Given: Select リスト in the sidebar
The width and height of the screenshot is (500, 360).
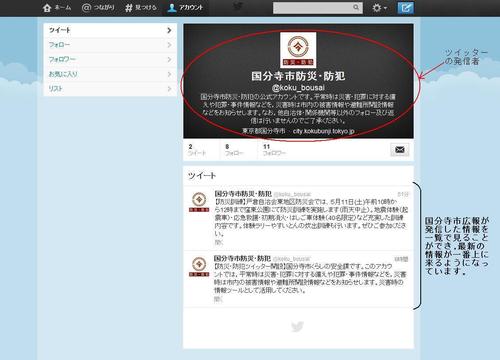Looking at the screenshot, I should point(110,89).
